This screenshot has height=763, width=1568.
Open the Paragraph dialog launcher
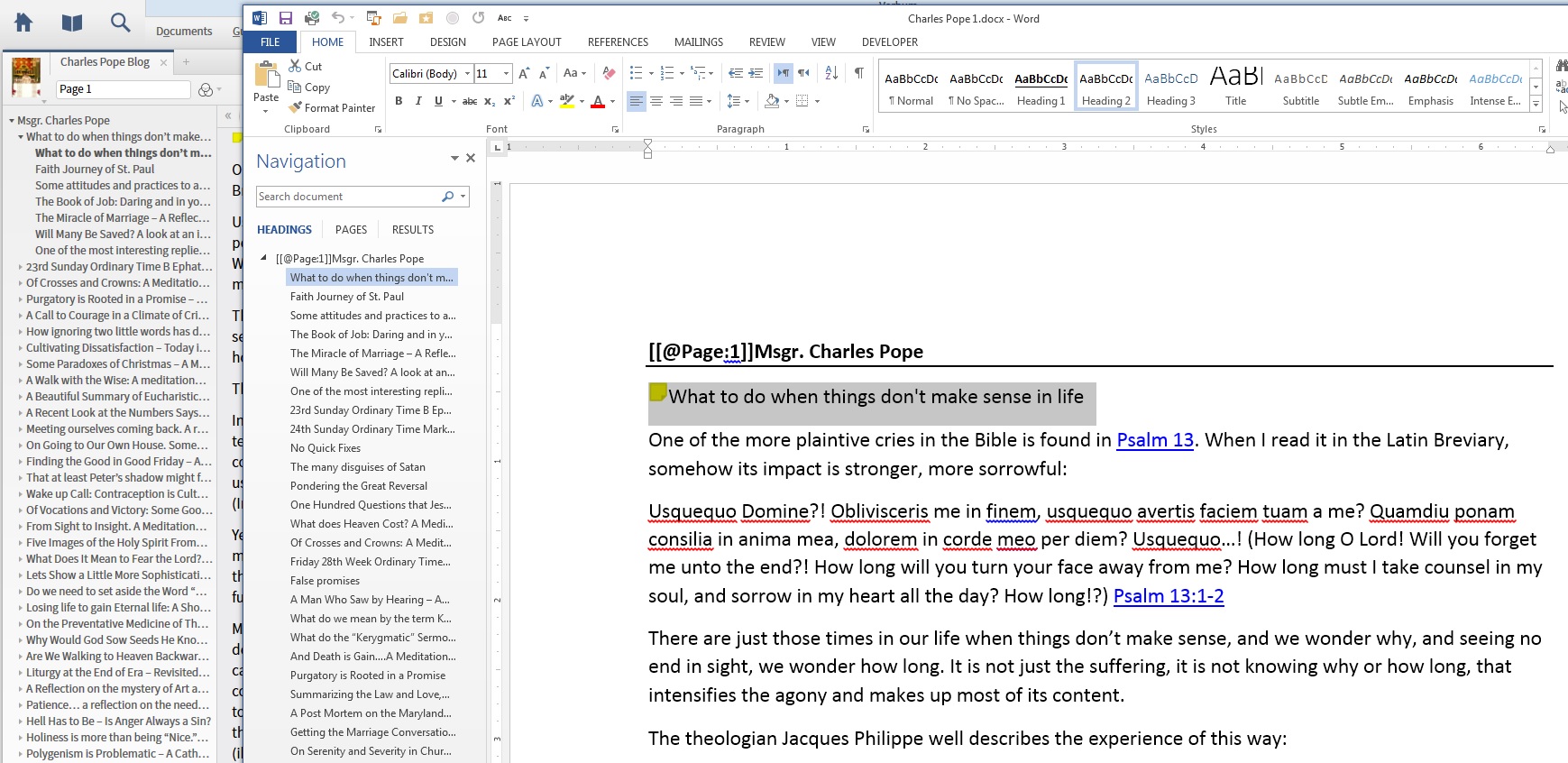[x=866, y=129]
